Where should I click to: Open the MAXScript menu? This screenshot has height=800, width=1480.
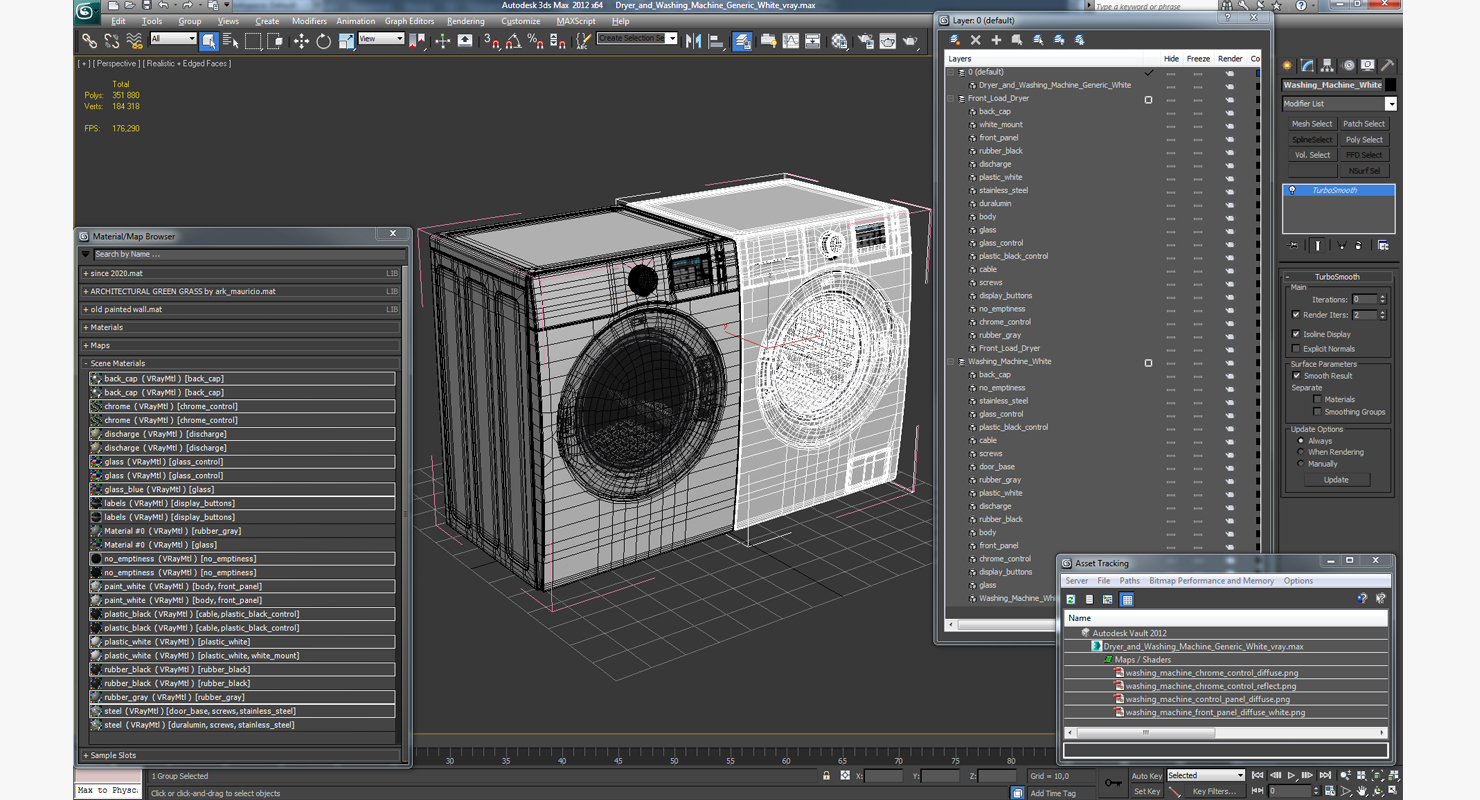576,21
